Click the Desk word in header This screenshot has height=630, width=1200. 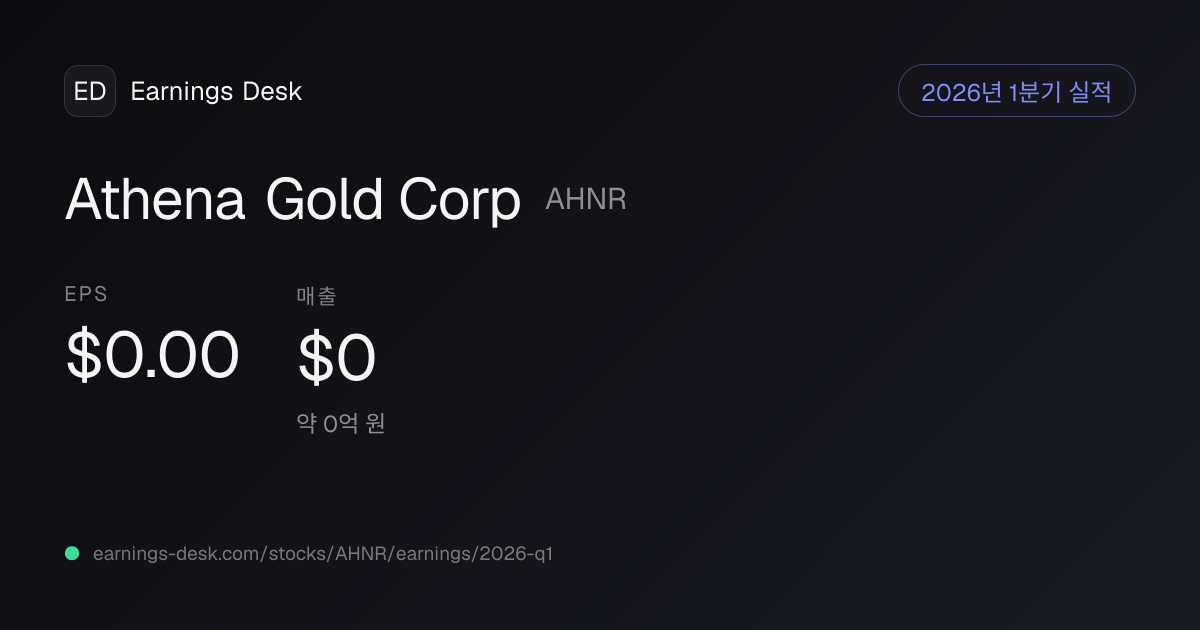272,91
